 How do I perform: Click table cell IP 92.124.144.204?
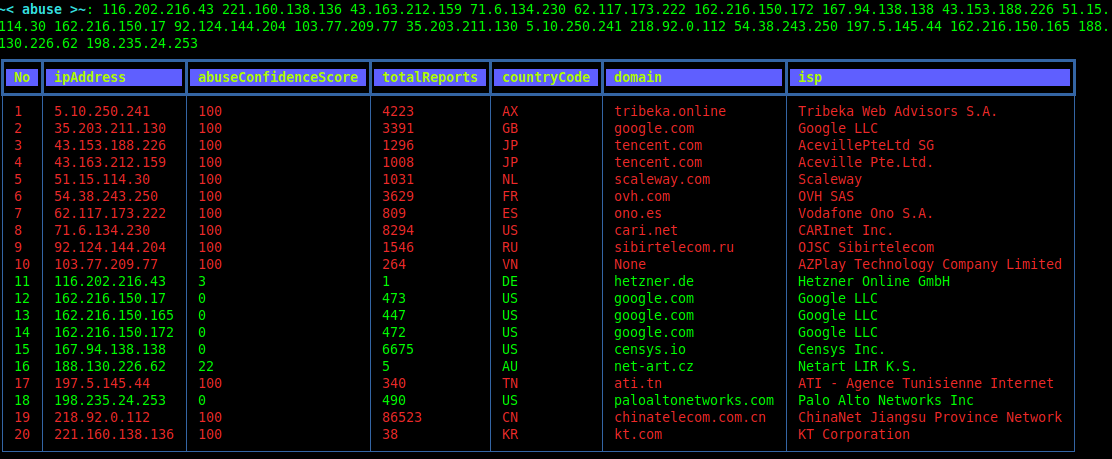point(110,248)
